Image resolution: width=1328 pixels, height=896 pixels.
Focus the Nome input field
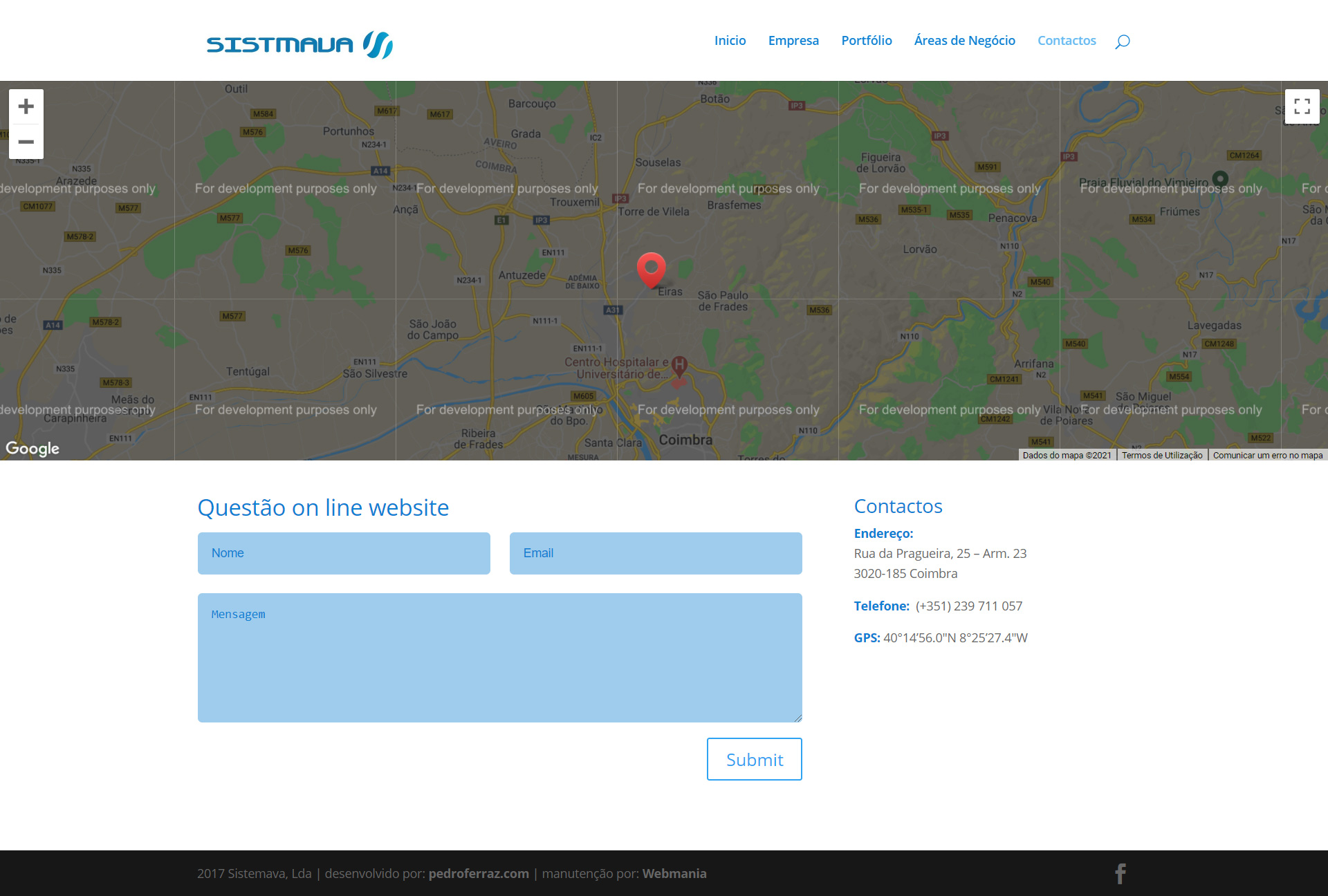(x=344, y=553)
